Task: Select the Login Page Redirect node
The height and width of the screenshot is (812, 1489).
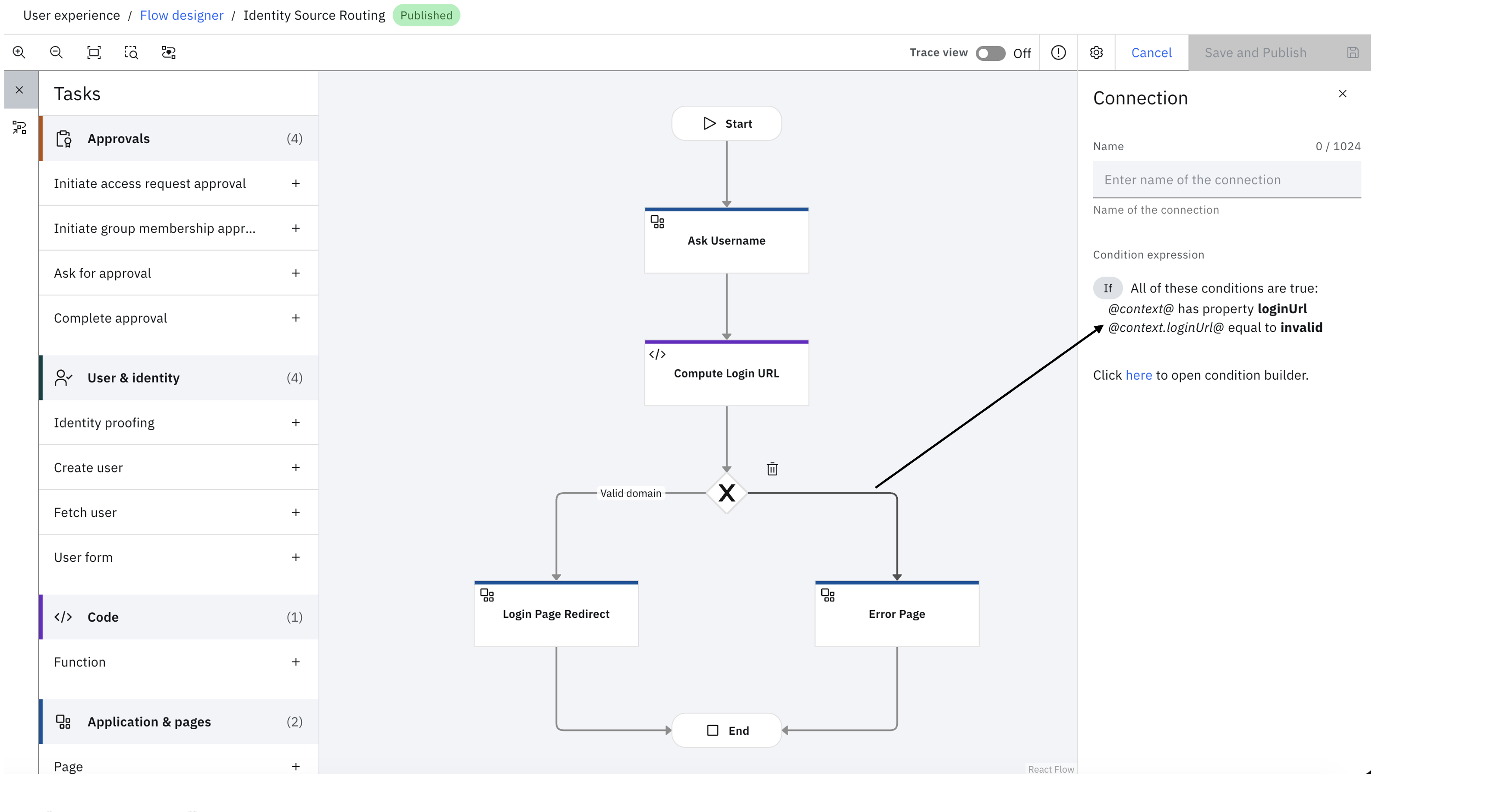Action: point(556,613)
